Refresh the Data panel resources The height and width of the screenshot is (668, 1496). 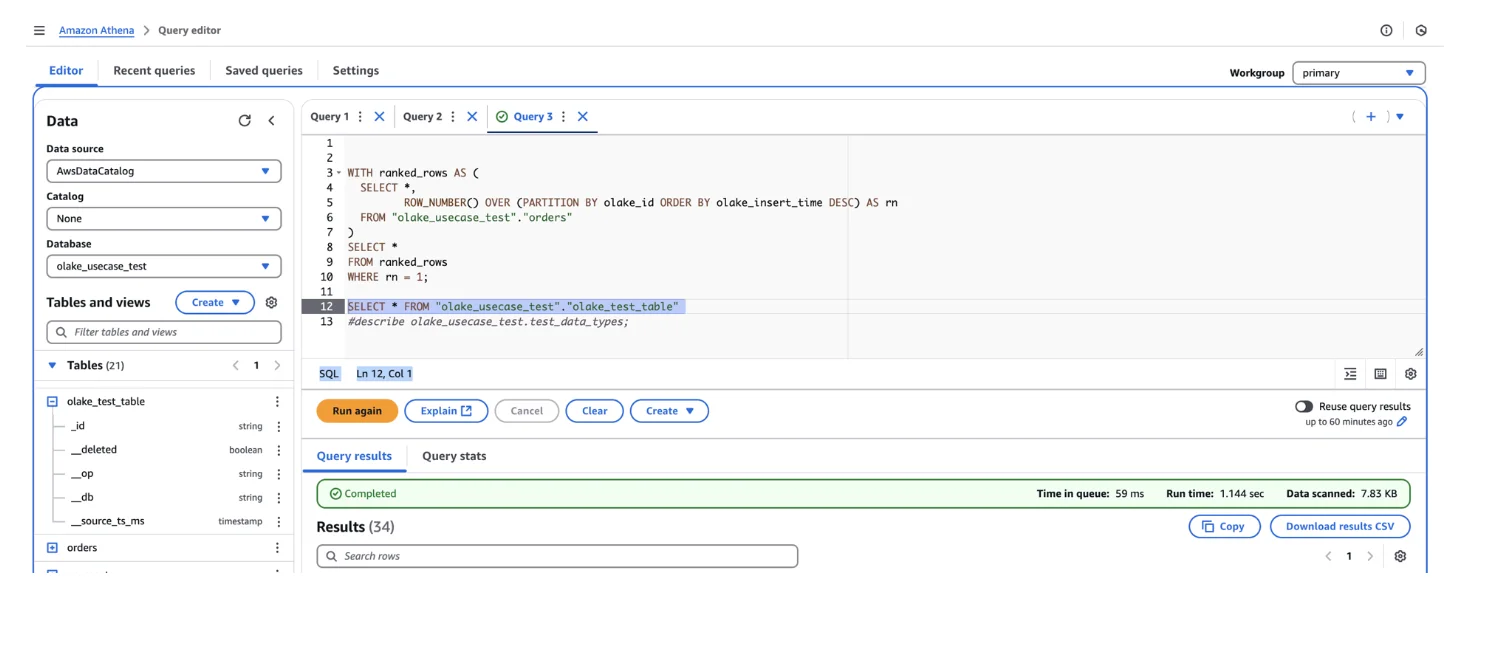click(244, 121)
